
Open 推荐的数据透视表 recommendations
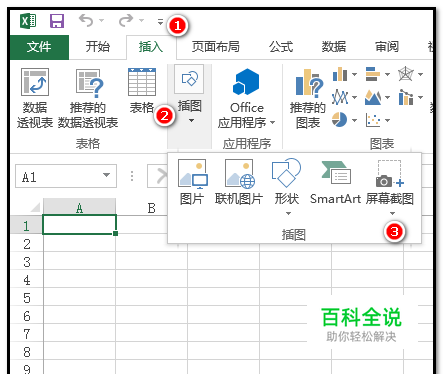(88, 99)
